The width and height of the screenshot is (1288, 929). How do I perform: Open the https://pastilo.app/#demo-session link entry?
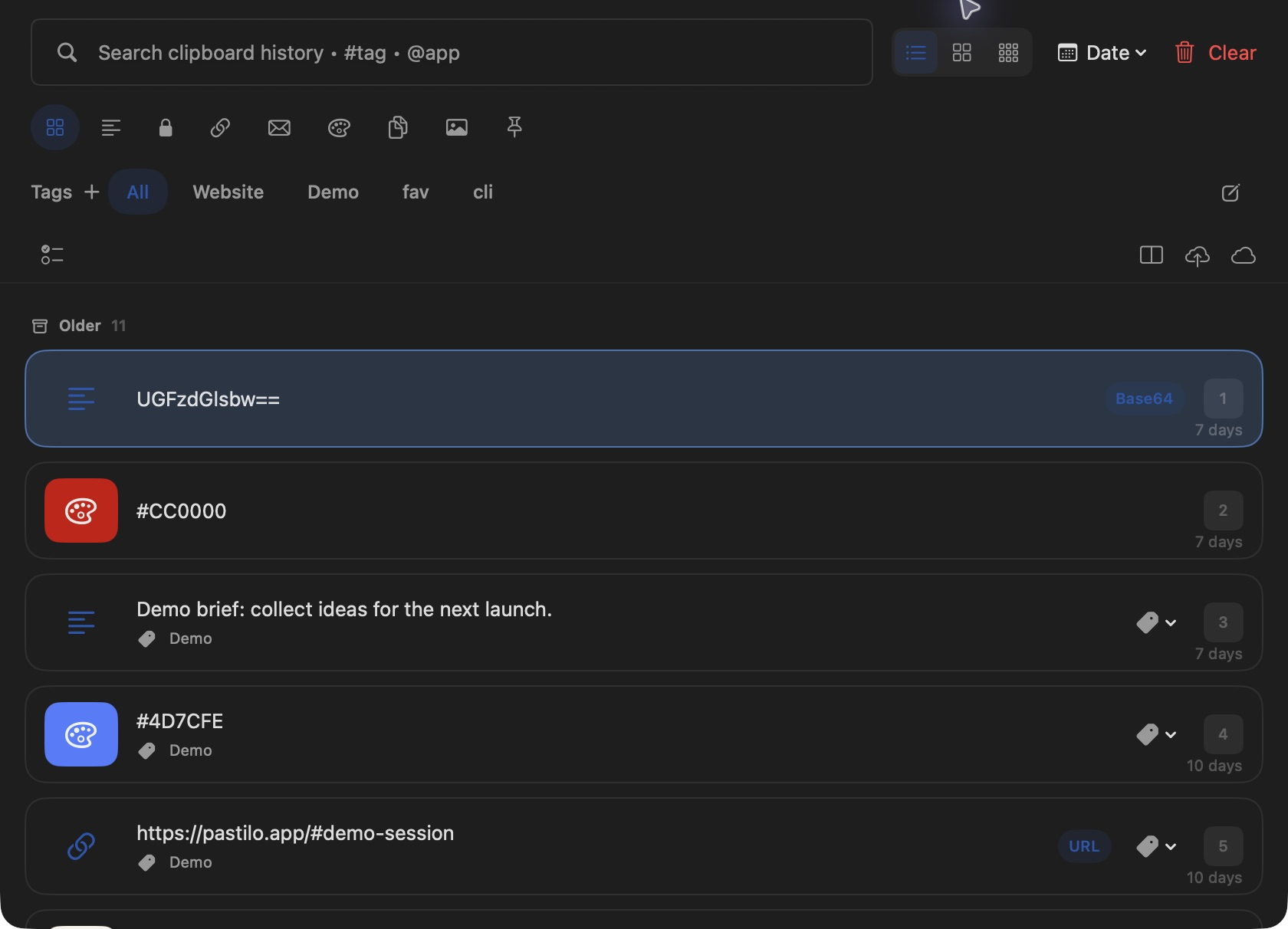(644, 846)
